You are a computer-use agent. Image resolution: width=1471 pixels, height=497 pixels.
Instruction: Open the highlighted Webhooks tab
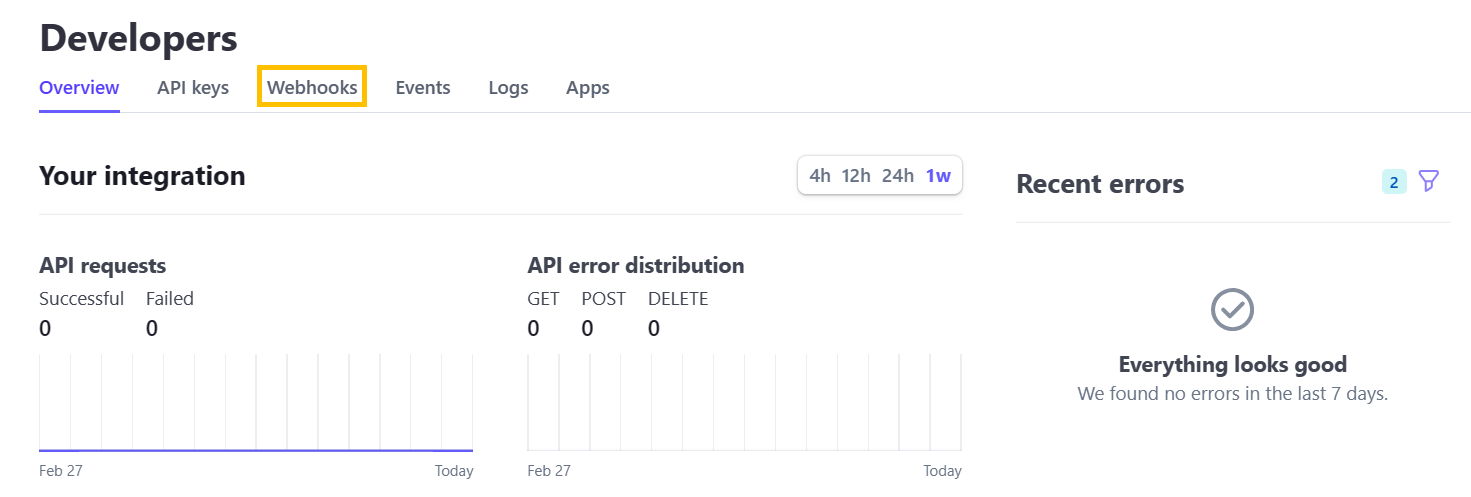[312, 88]
